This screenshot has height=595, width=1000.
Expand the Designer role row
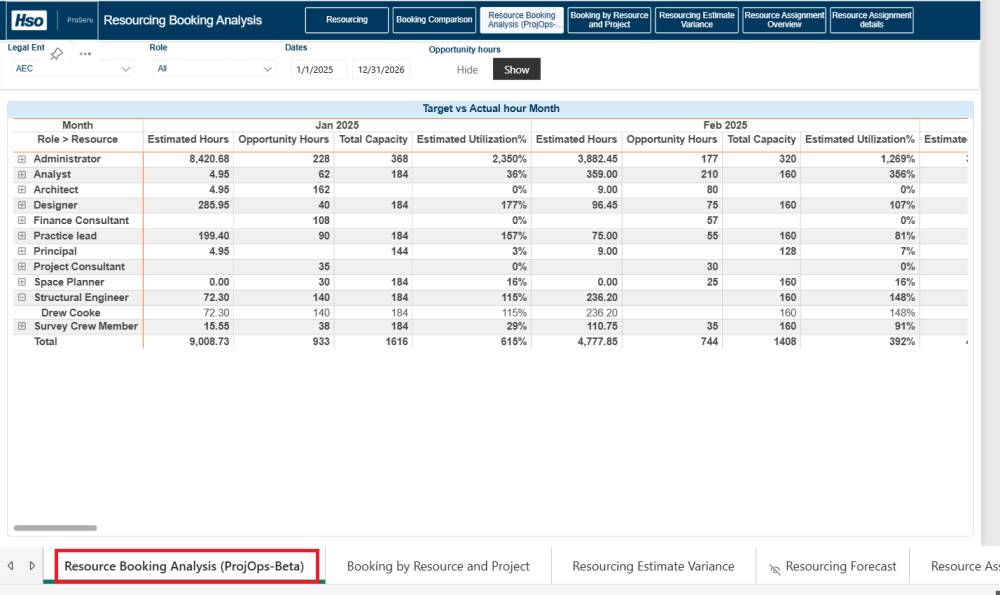click(21, 205)
